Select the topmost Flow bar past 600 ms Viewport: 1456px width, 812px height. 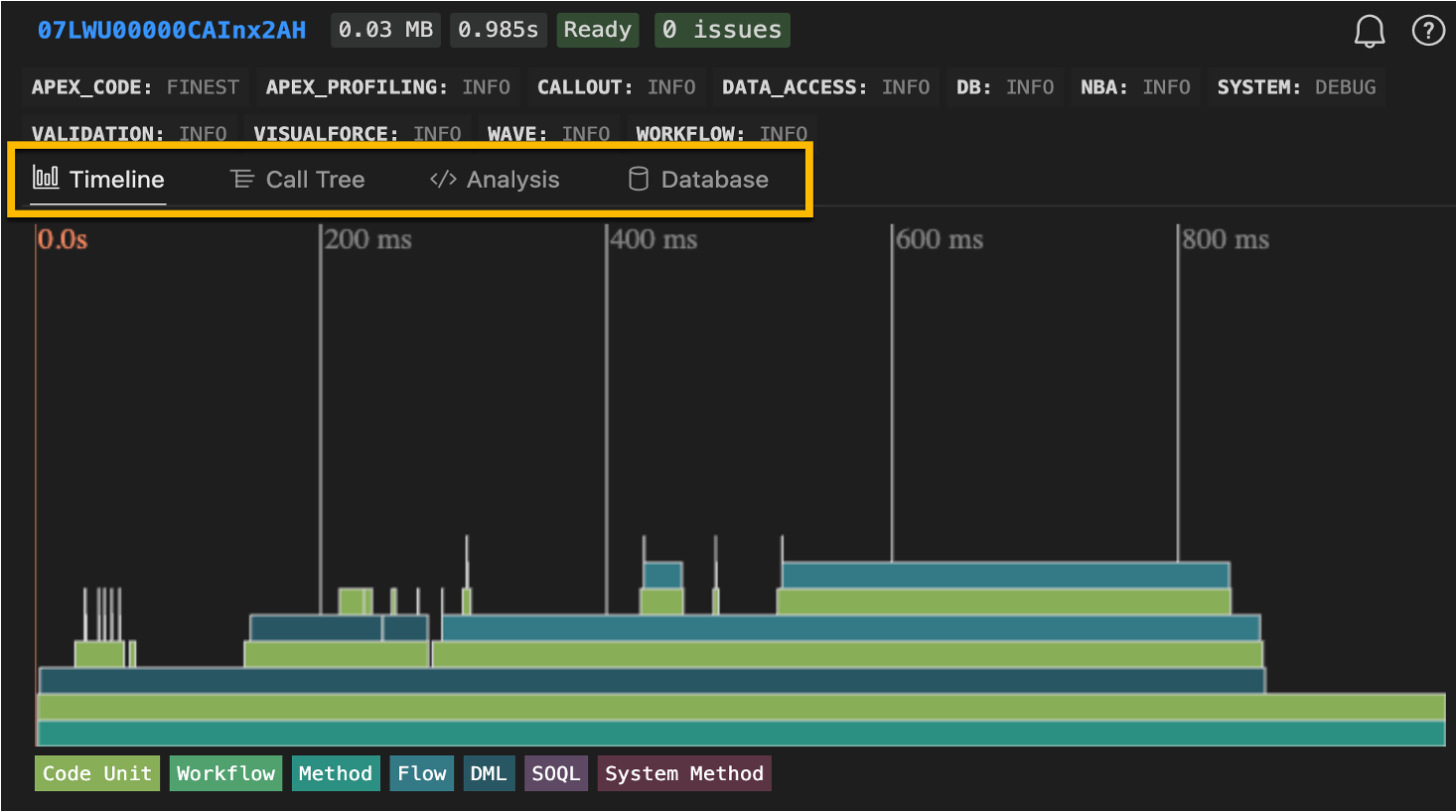click(1006, 575)
